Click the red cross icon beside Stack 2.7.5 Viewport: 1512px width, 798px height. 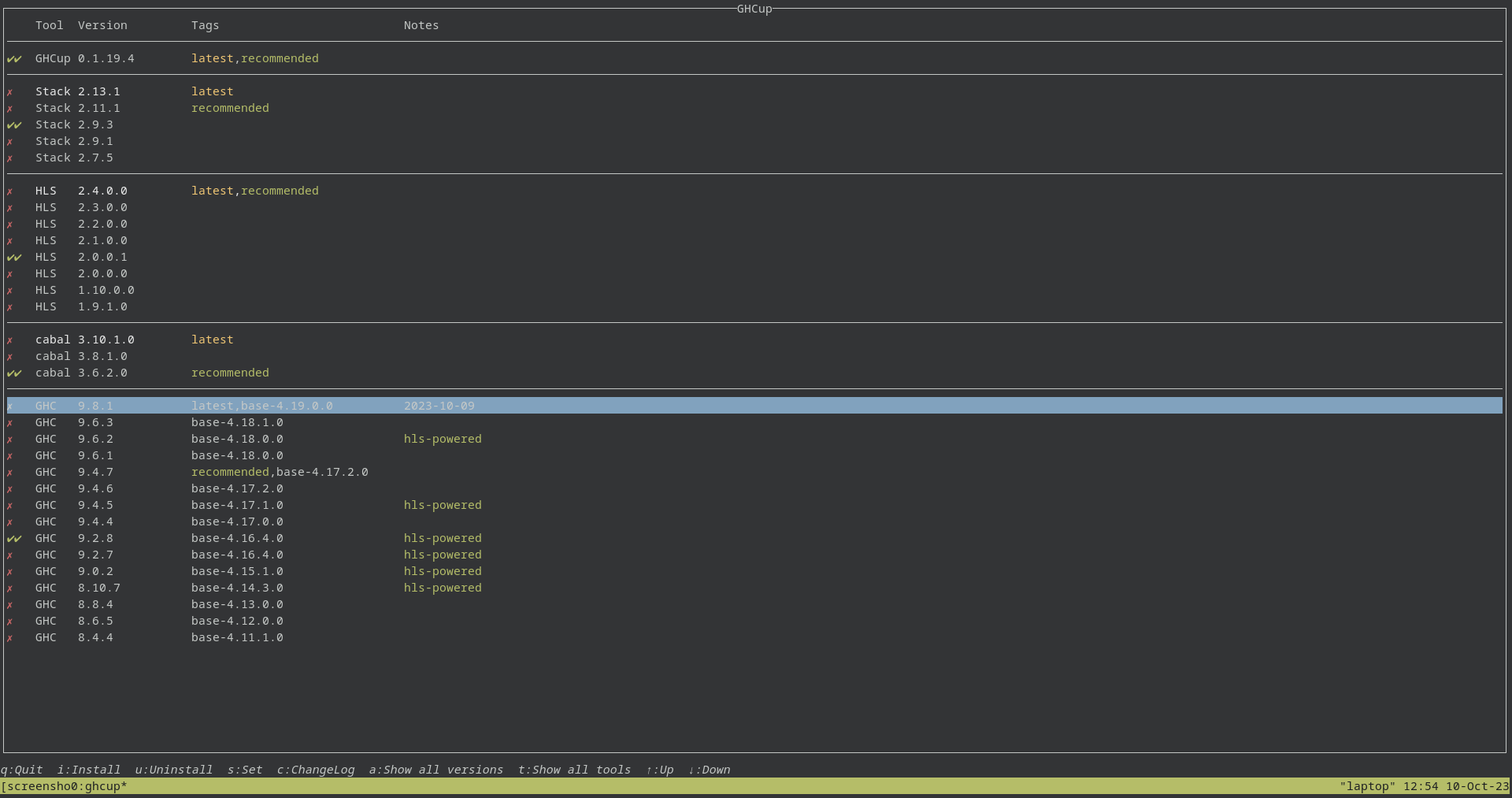[10, 158]
